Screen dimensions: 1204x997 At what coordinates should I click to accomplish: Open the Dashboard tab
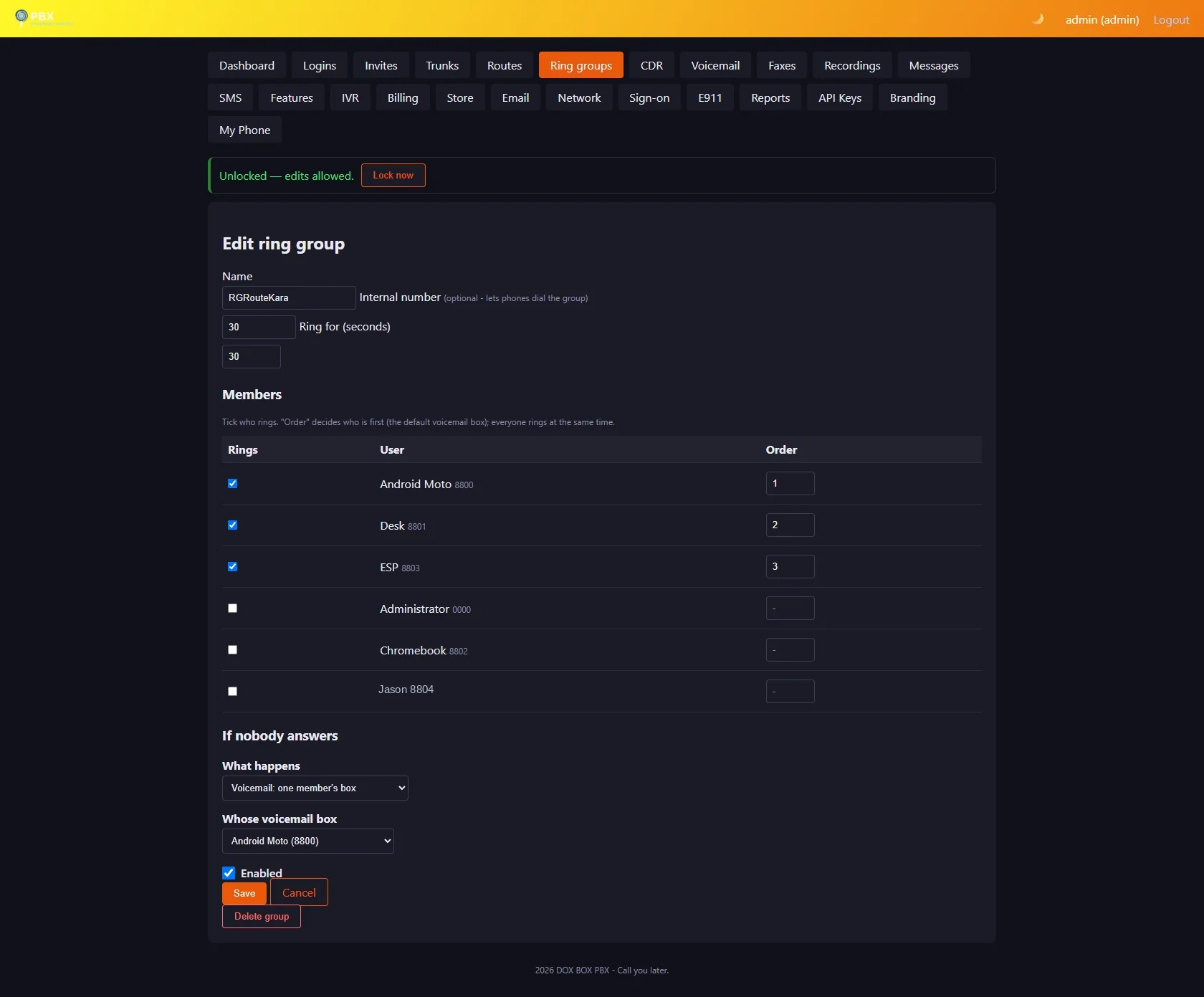[247, 65]
